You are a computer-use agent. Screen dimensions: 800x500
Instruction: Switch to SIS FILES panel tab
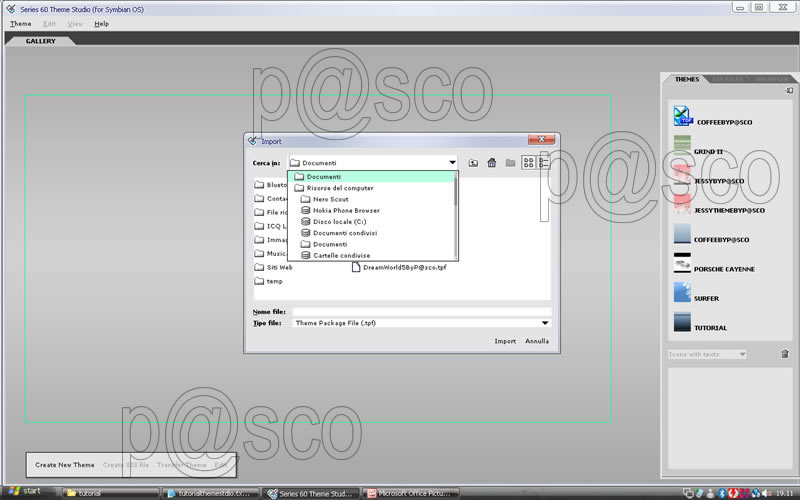click(728, 79)
